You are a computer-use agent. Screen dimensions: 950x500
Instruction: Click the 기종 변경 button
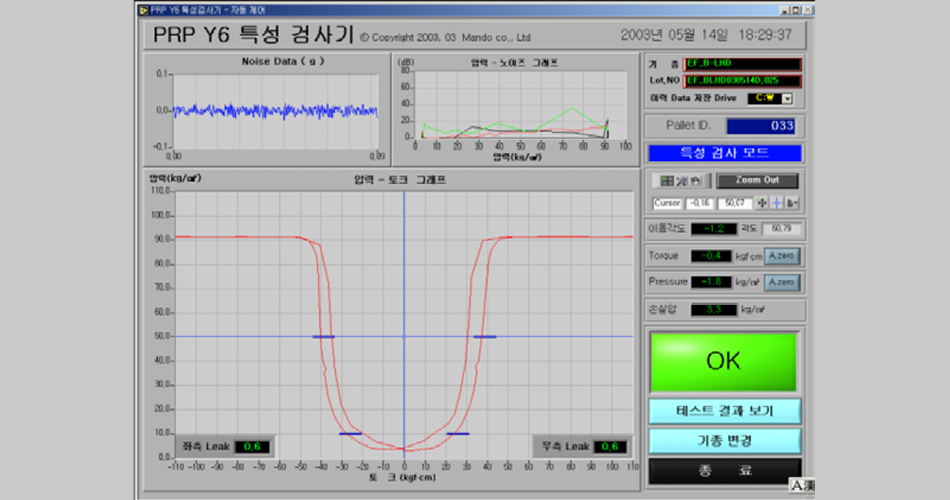coord(725,441)
